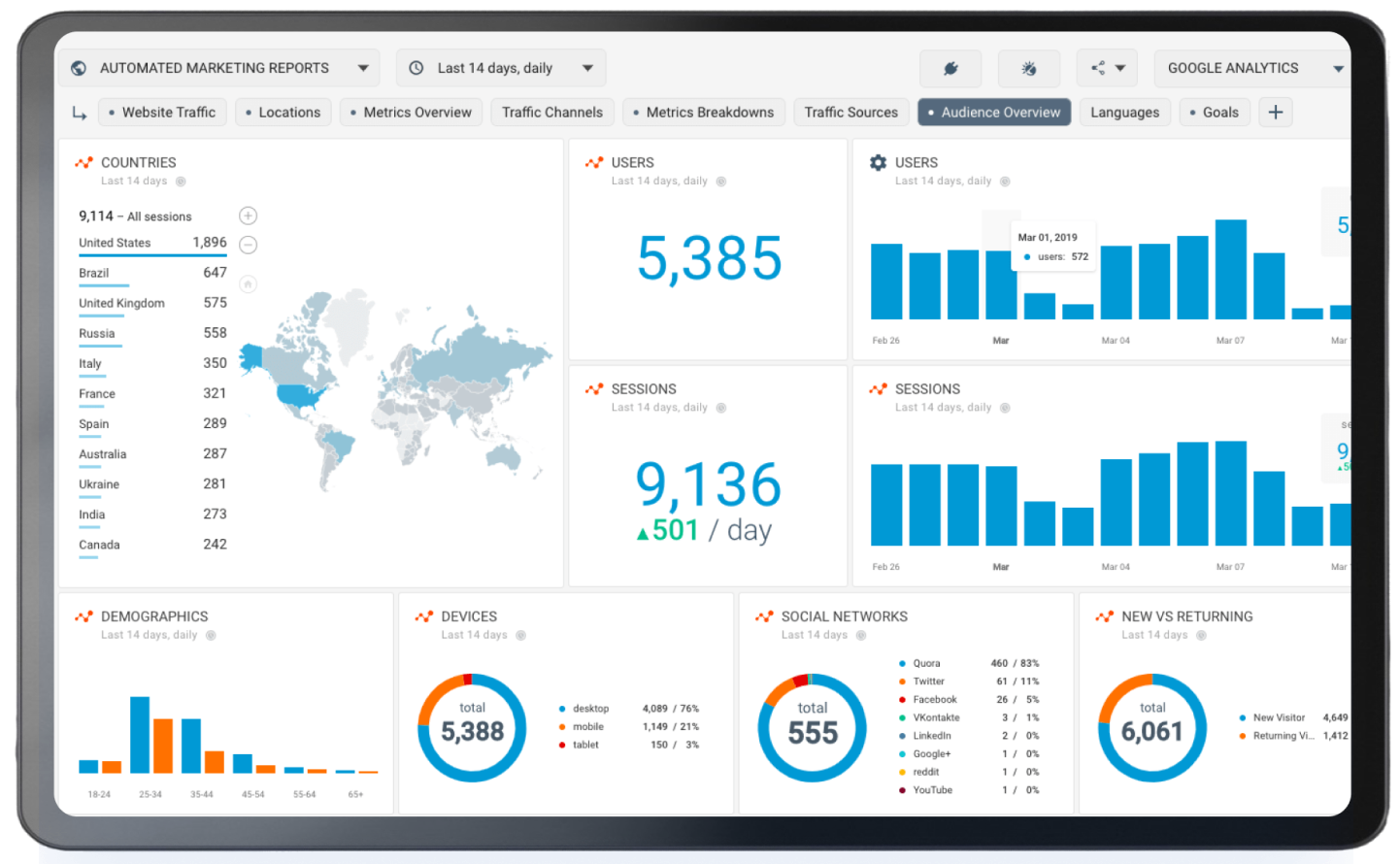Click the New Visitor legend entry

(1293, 718)
